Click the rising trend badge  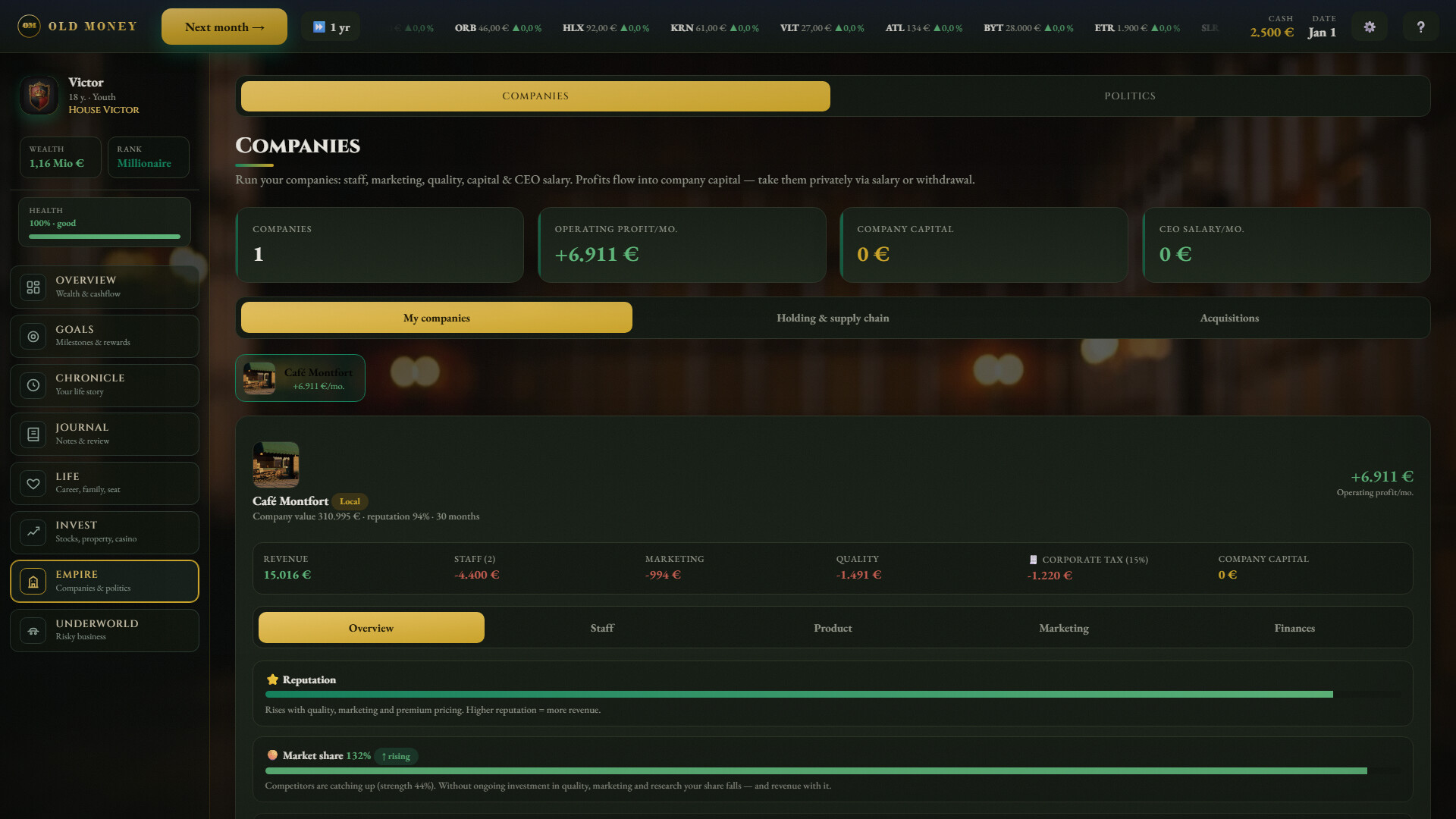[x=396, y=756]
